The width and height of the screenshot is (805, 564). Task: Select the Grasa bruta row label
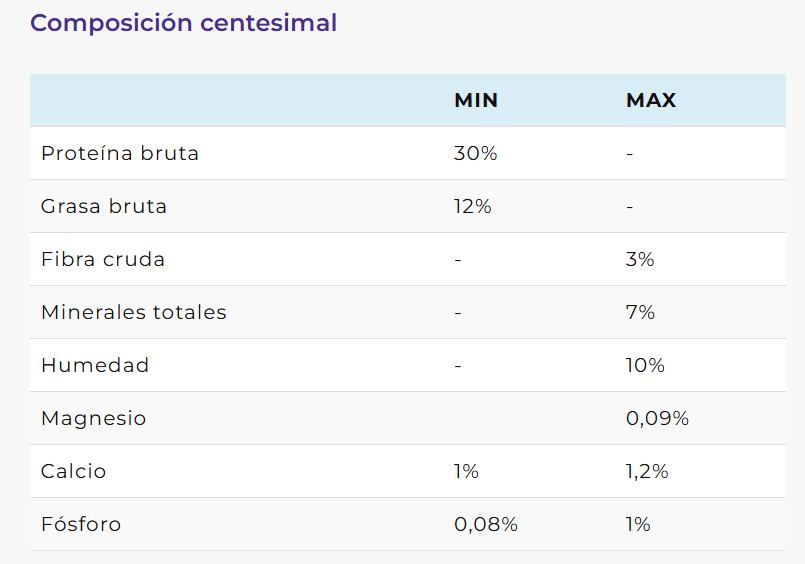point(104,206)
